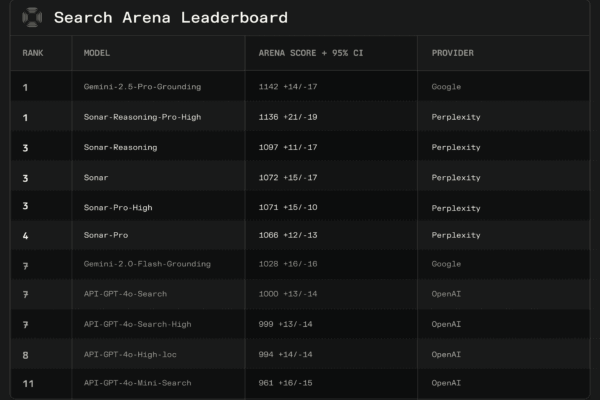Open the Gemini-2.5-Pro-Grounding model entry
600x400 pixels.
pos(142,87)
